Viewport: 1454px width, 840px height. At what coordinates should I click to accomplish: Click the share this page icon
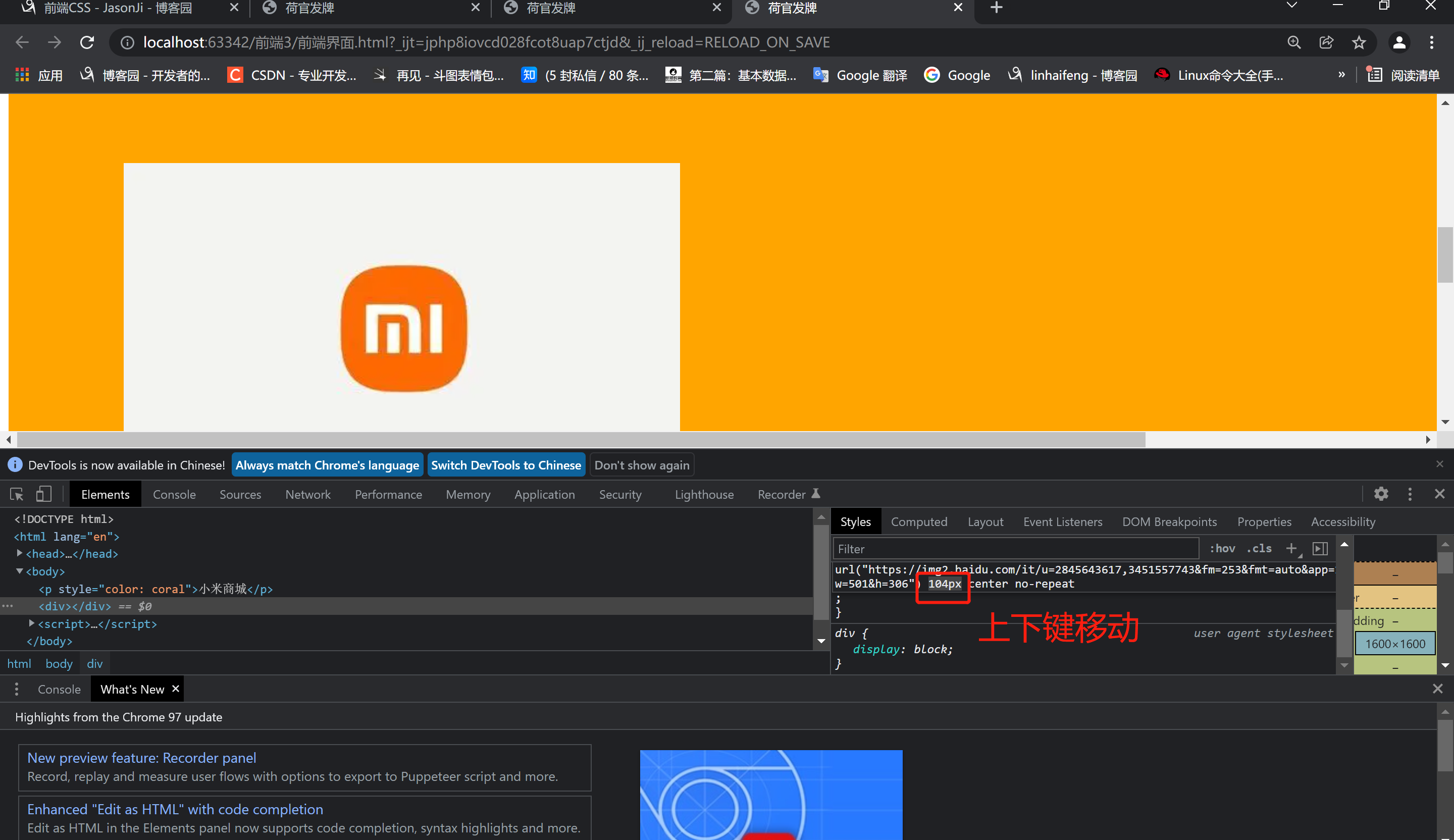click(1326, 42)
